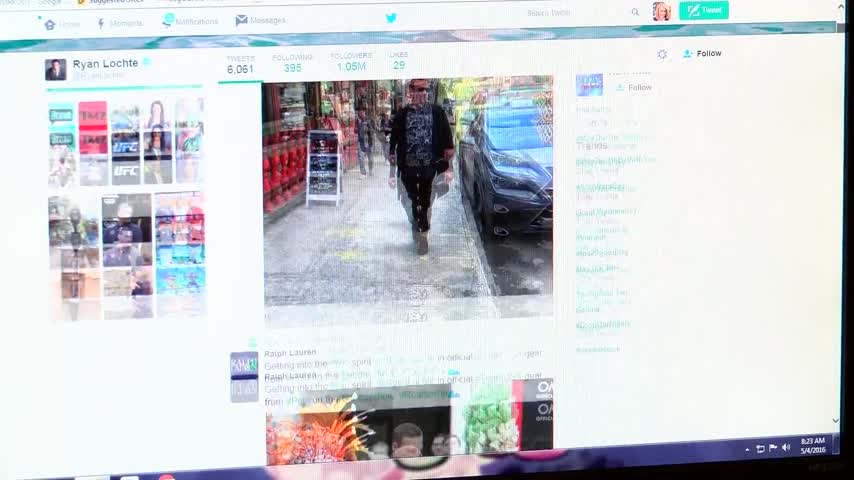Click the taskbar volume speaker icon
Image resolution: width=854 pixels, height=480 pixels.
coord(786,447)
